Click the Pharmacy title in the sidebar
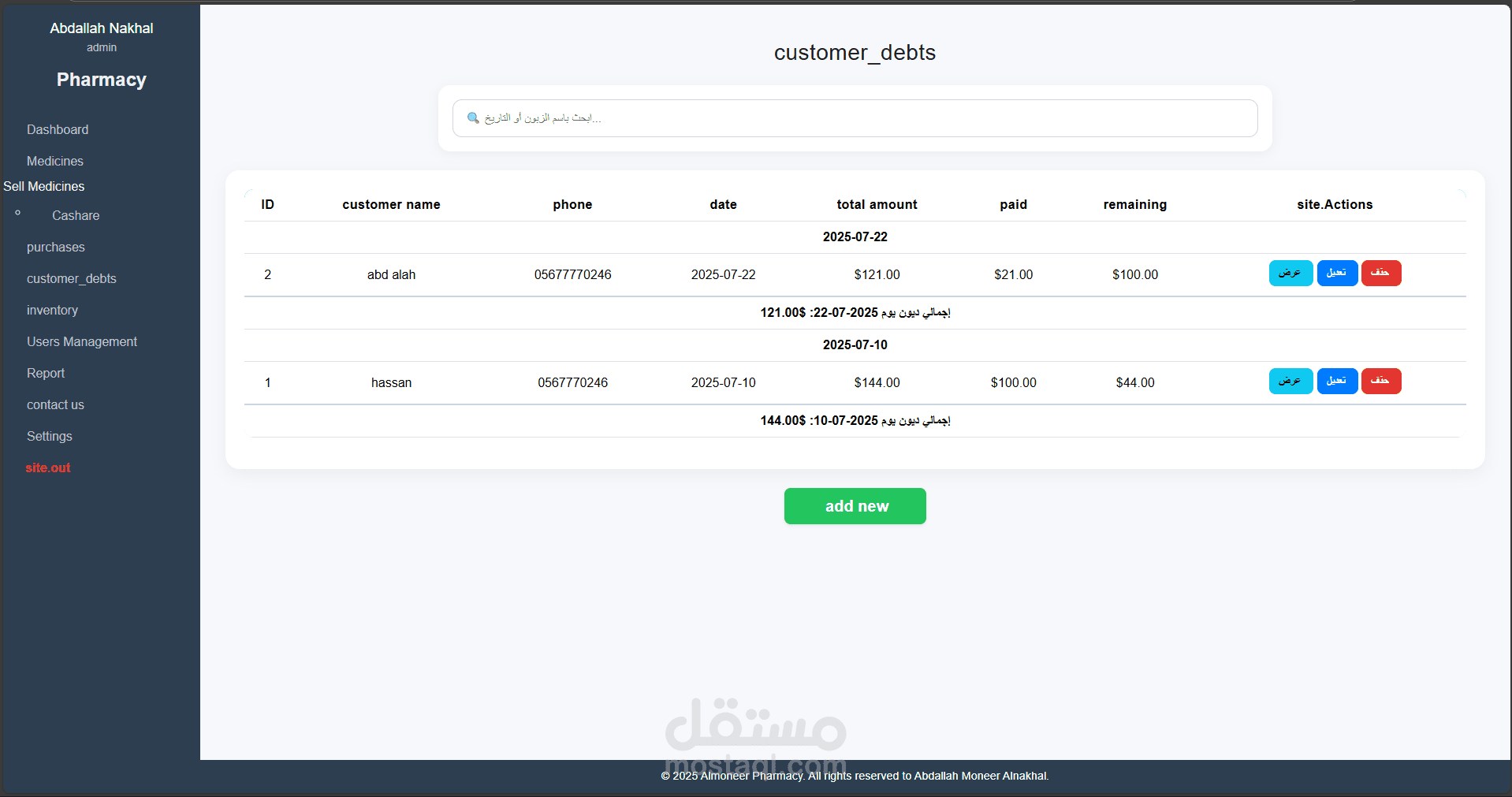This screenshot has height=797, width=1512. tap(102, 80)
